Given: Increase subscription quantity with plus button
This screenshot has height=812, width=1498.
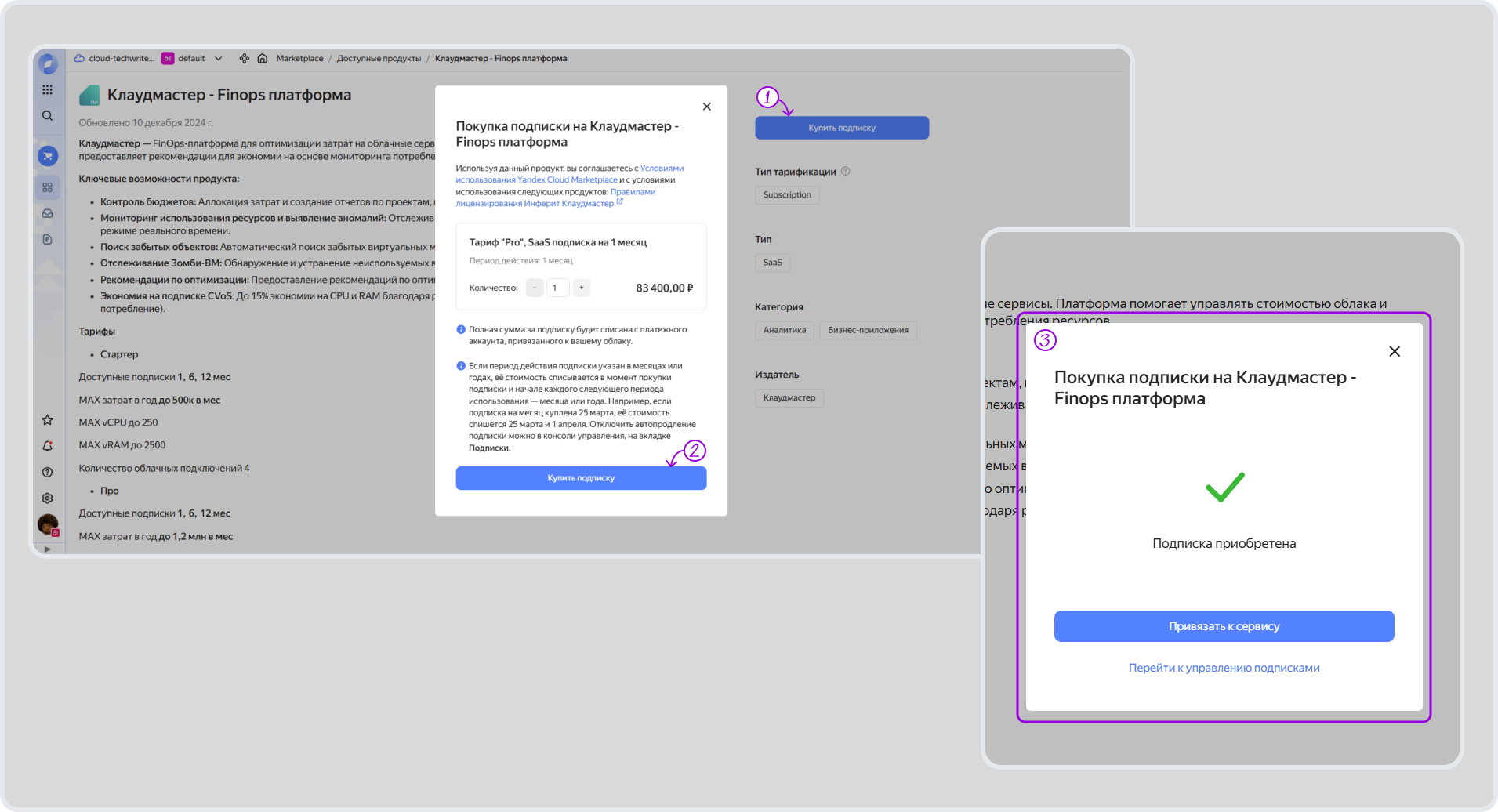Looking at the screenshot, I should coord(582,288).
